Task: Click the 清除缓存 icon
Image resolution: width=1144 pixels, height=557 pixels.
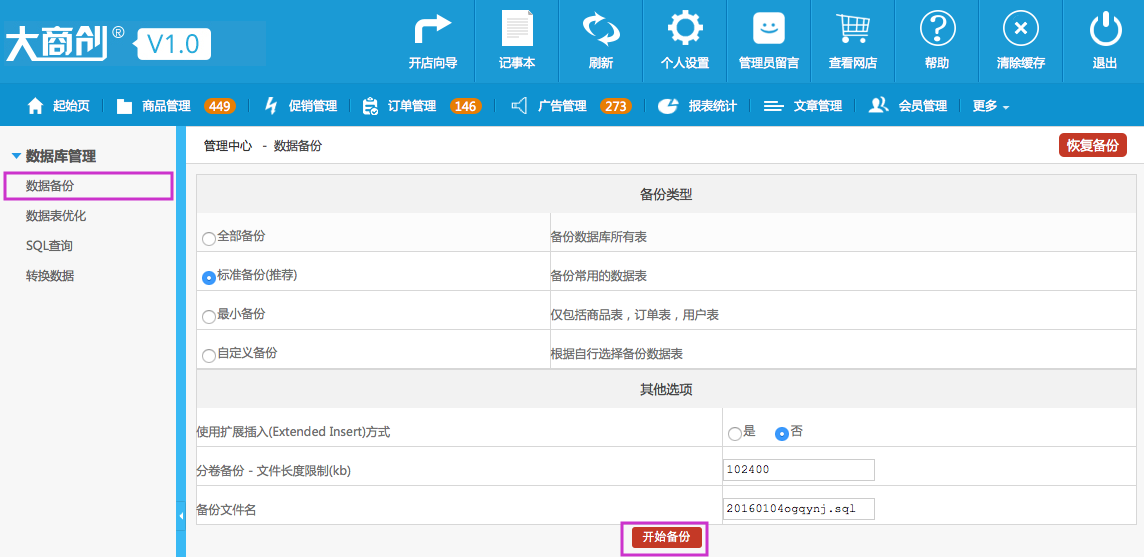Action: point(1021,29)
